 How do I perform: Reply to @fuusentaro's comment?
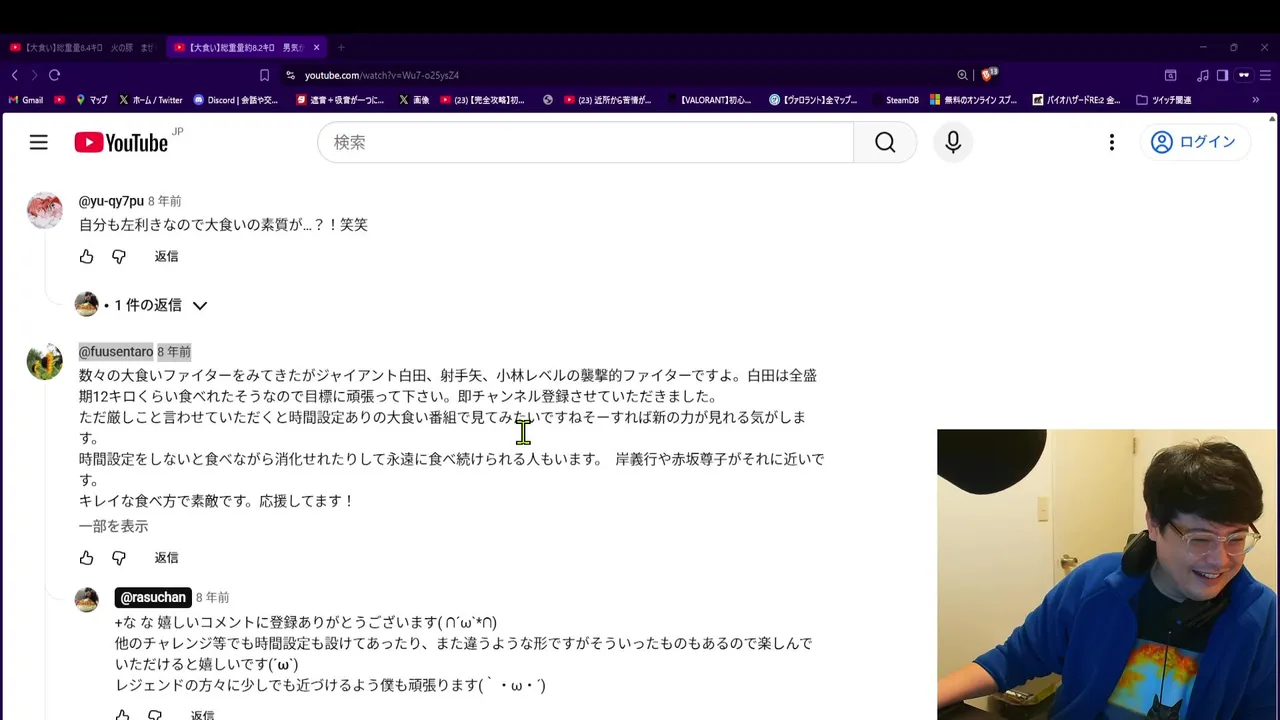pos(166,558)
